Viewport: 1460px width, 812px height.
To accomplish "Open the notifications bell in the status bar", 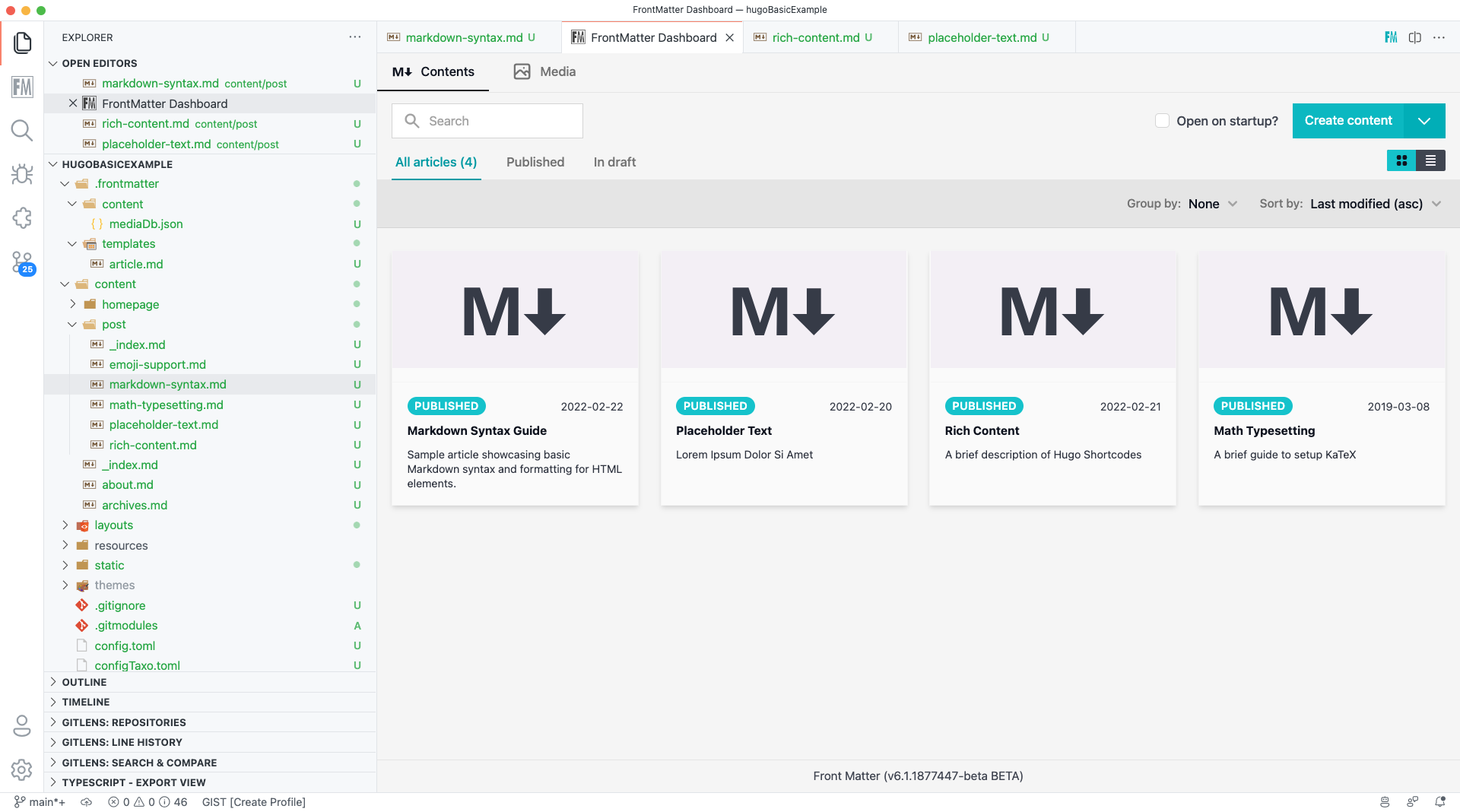I will (1441, 802).
